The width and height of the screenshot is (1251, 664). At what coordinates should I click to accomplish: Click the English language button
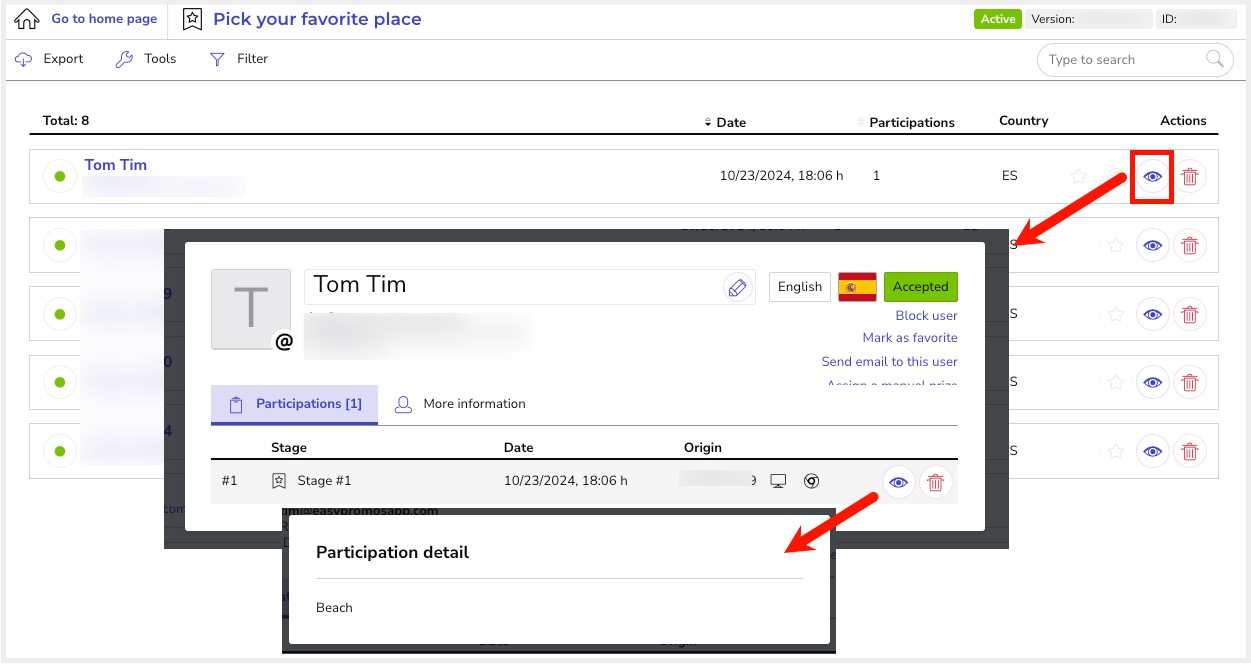tap(800, 287)
